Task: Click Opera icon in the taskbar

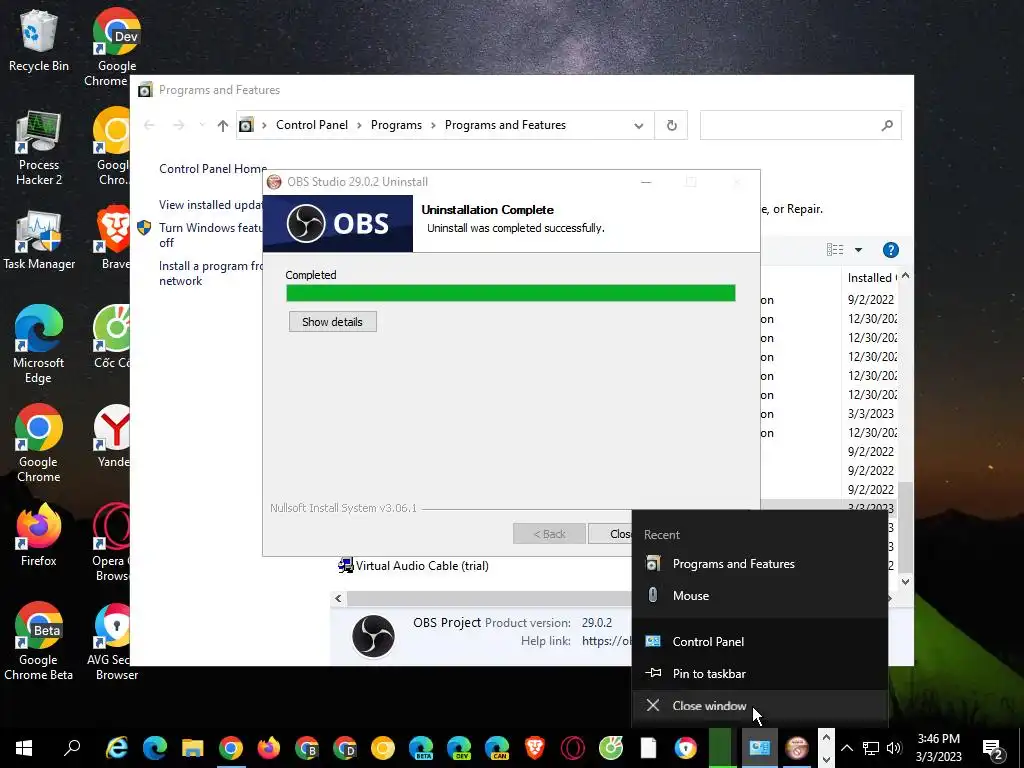Action: (573, 747)
